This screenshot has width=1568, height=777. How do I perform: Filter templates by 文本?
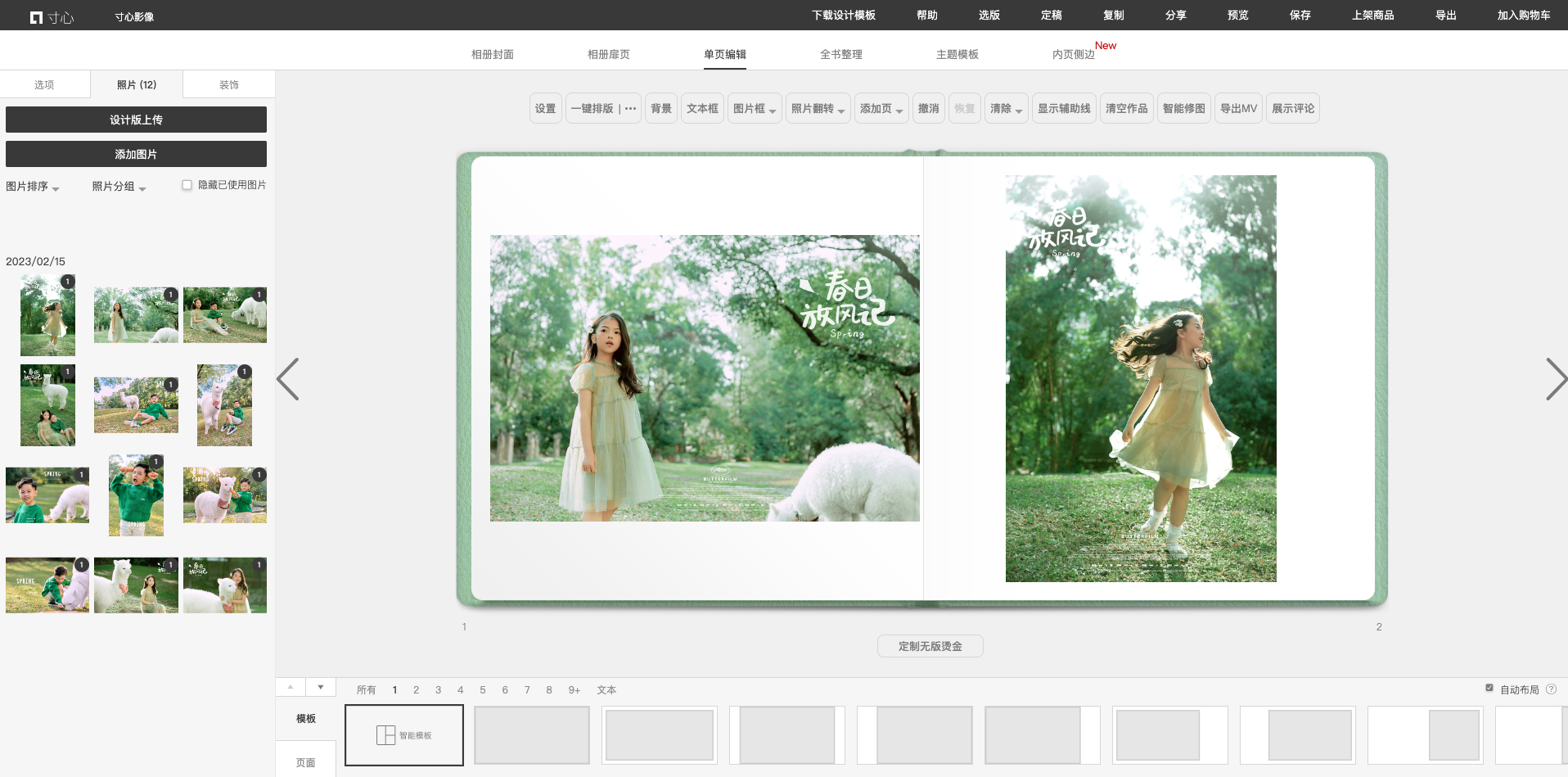[x=606, y=690]
